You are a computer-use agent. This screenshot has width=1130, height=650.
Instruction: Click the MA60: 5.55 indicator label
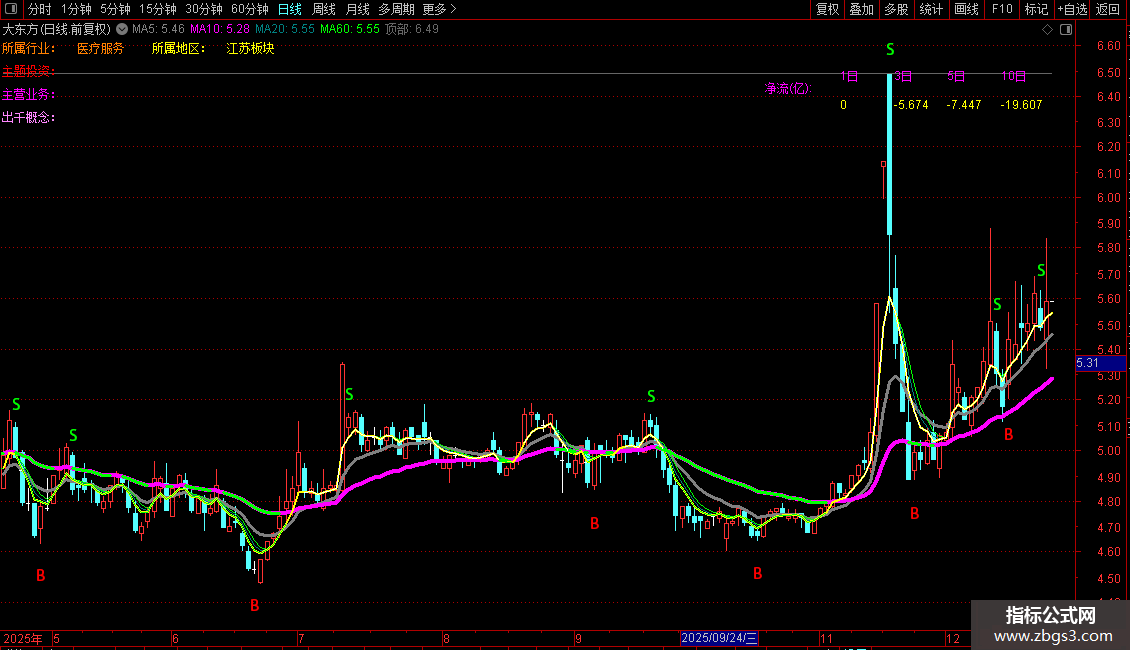[x=350, y=29]
